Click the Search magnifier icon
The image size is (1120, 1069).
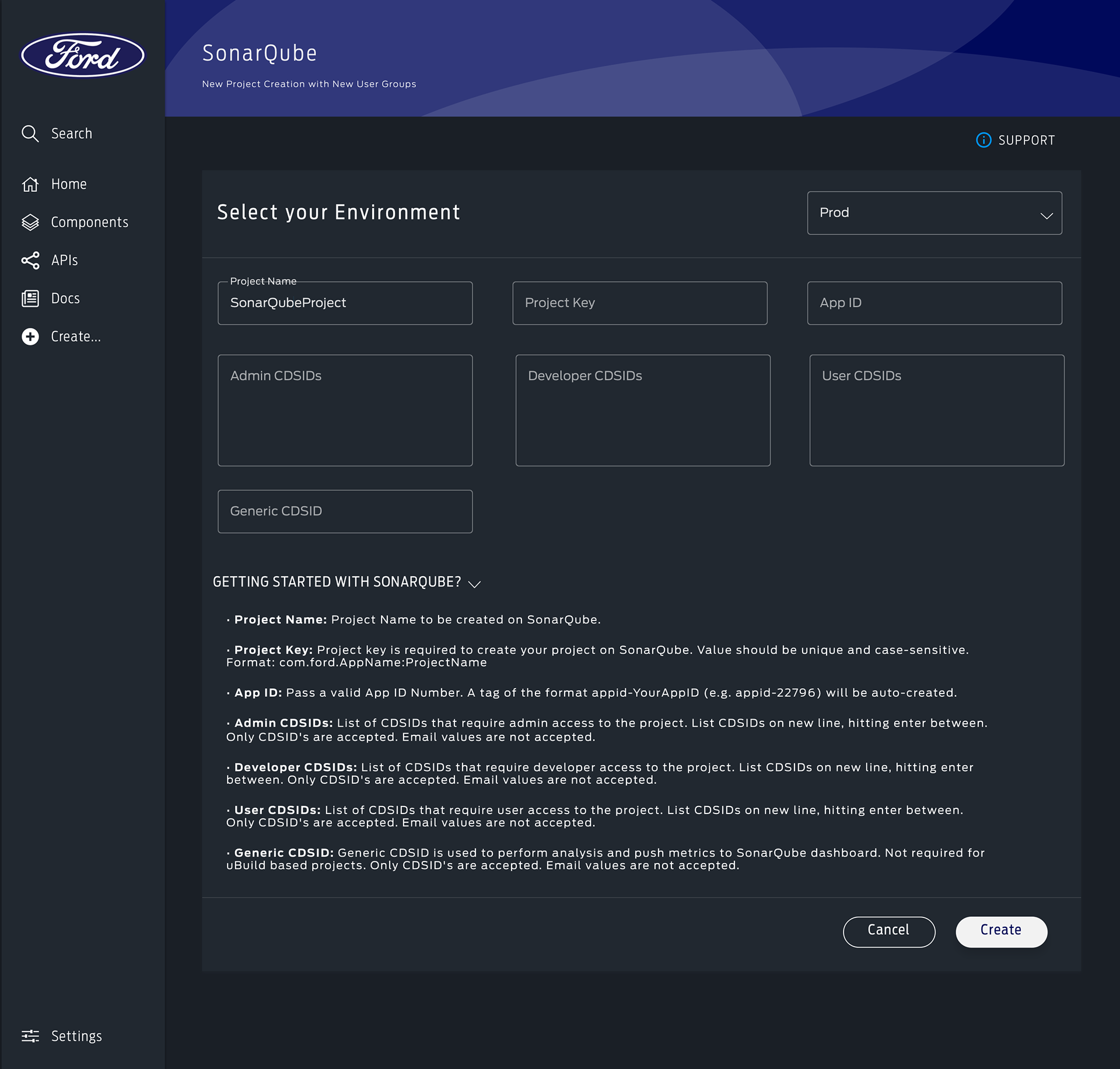[x=30, y=134]
